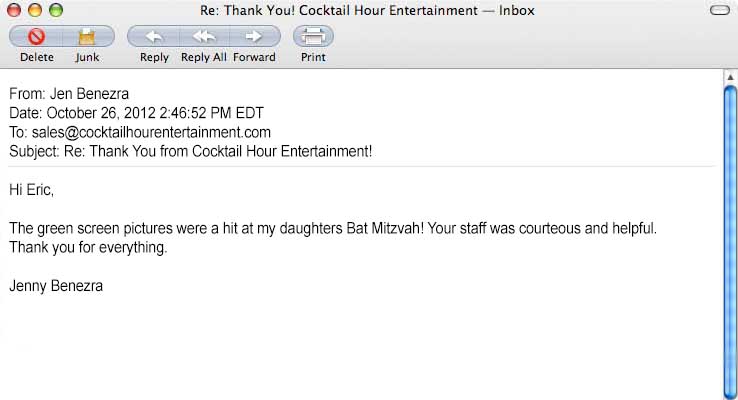Viewport: 738px width, 400px height.
Task: Reply to Jen Benezra's email
Action: click(154, 37)
